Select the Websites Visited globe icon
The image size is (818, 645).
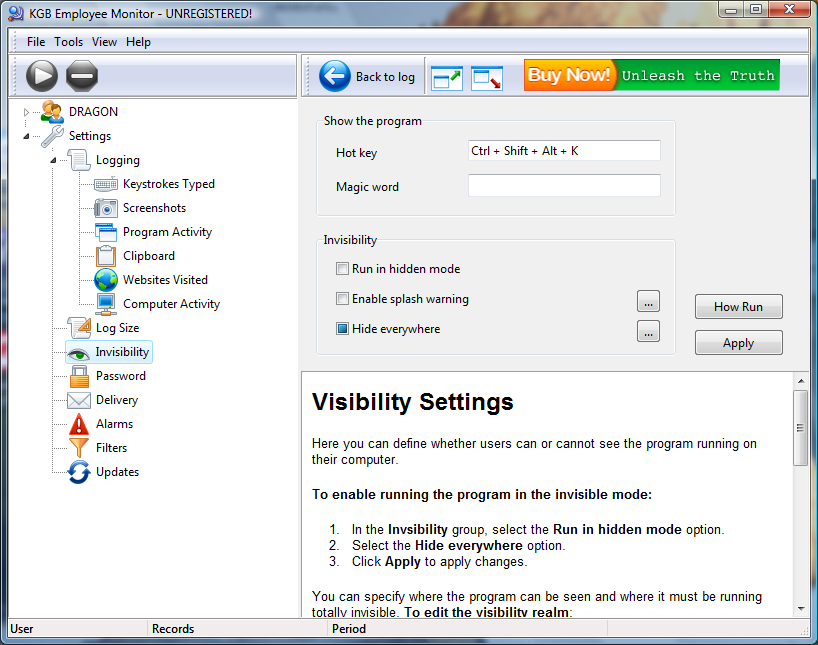click(x=106, y=280)
